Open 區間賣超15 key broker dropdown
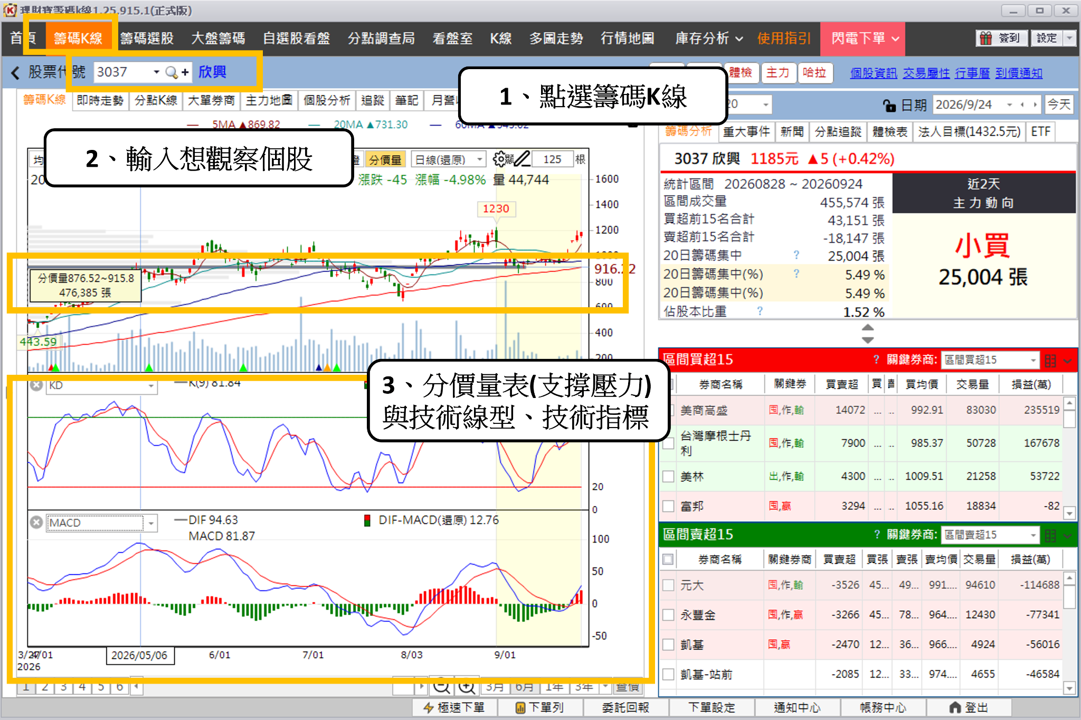Viewport: 1081px width, 720px height. pos(1033,535)
